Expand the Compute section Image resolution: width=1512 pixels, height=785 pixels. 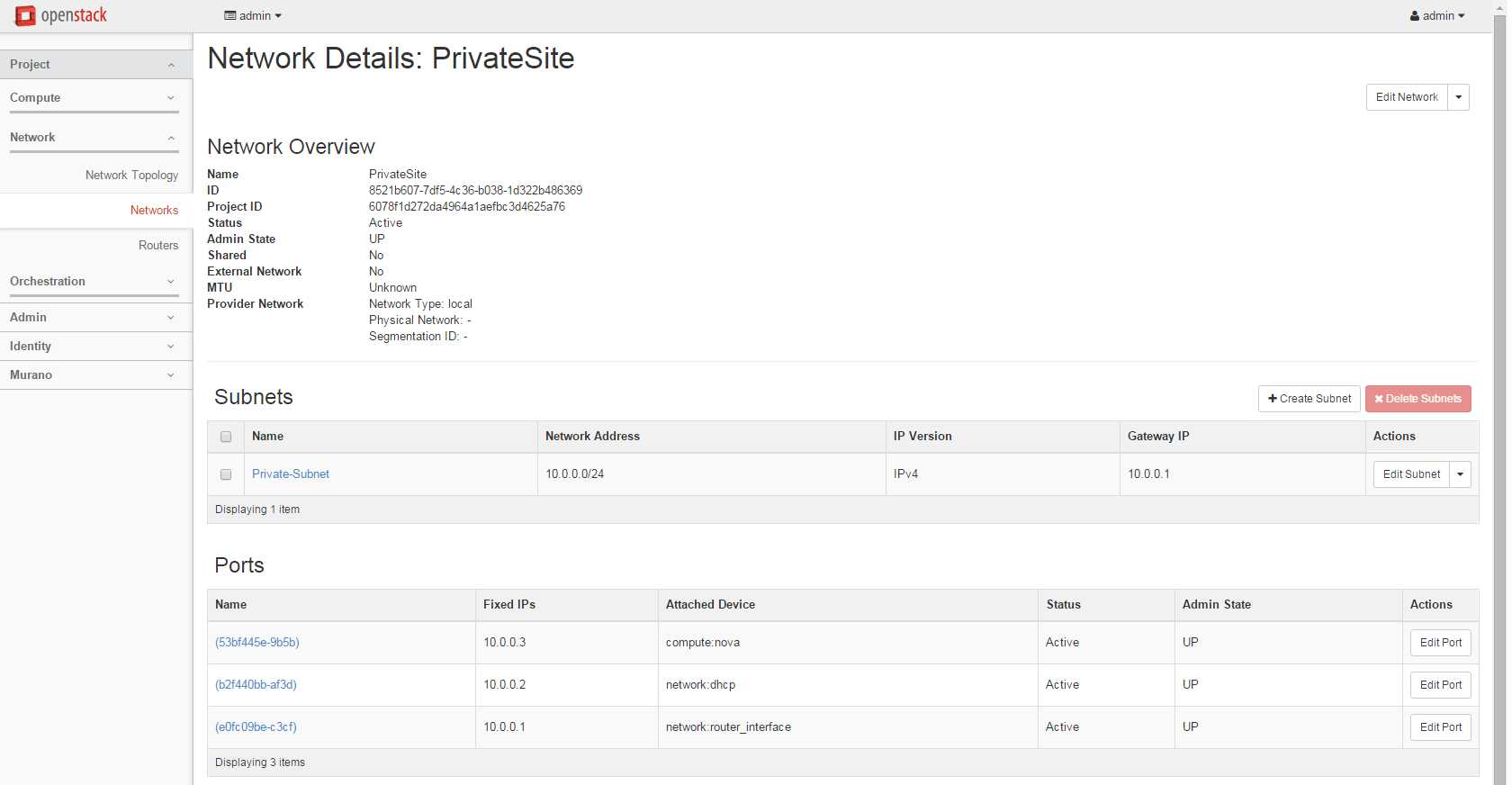click(x=171, y=98)
